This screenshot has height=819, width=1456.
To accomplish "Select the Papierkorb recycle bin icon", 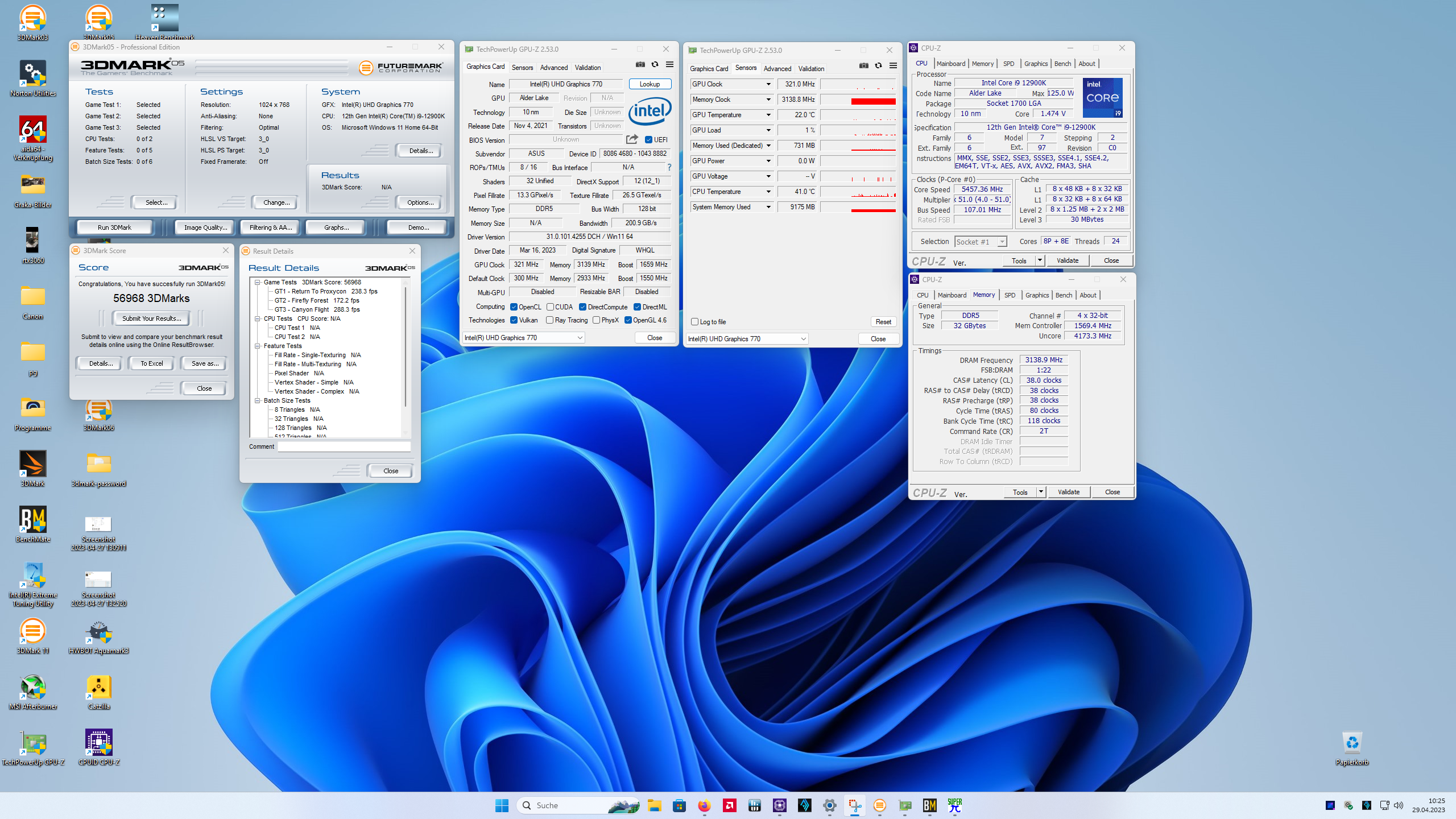I will (x=1352, y=747).
